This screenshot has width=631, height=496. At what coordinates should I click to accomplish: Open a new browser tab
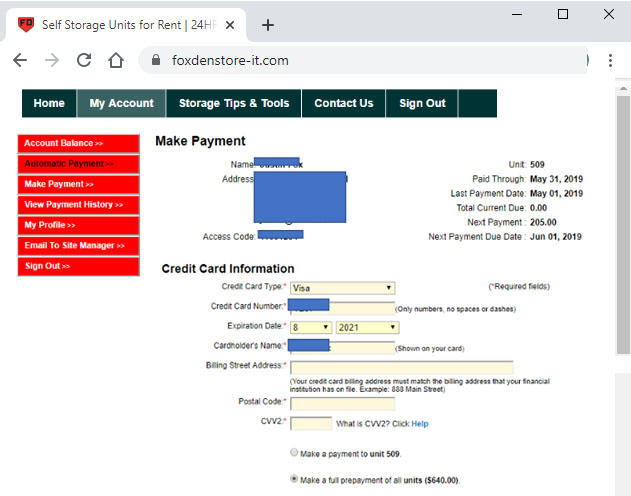point(268,25)
